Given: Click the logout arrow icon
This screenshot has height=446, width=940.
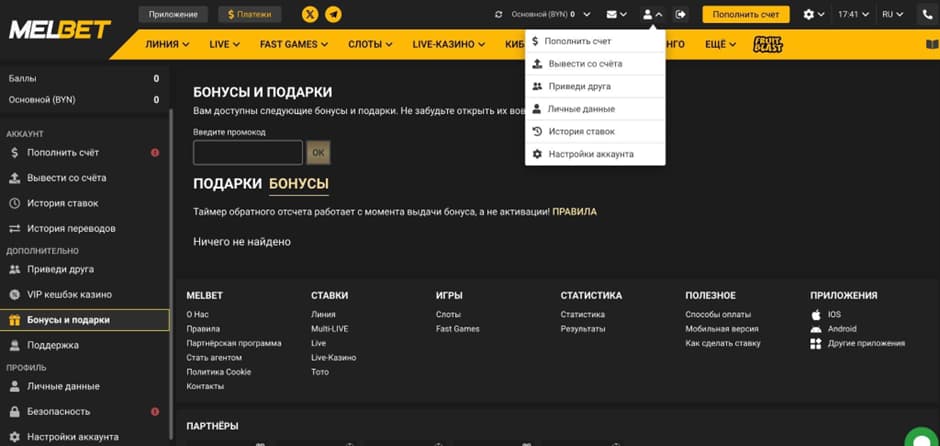Looking at the screenshot, I should (x=680, y=14).
